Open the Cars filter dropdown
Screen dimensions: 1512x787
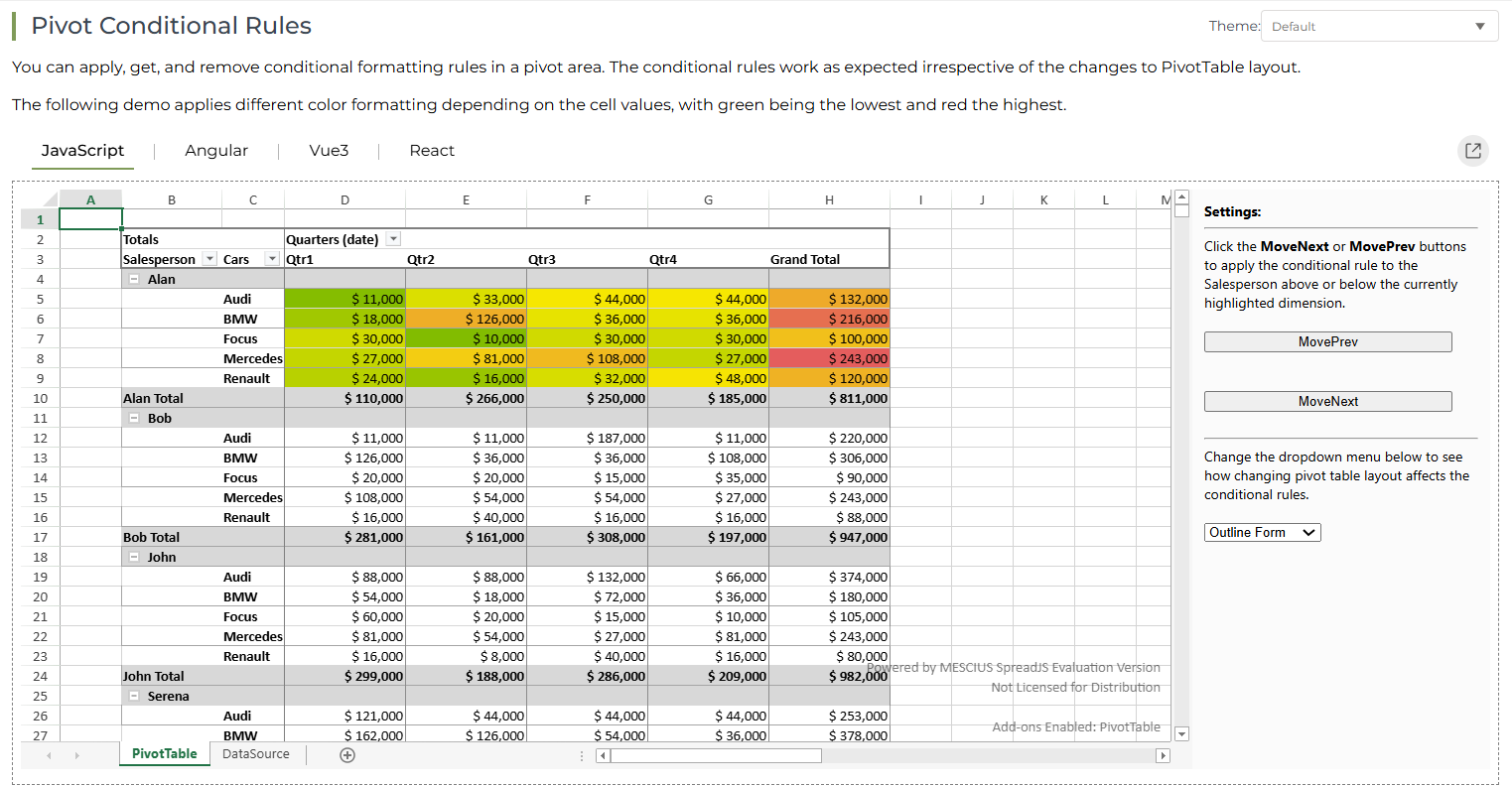(x=272, y=259)
